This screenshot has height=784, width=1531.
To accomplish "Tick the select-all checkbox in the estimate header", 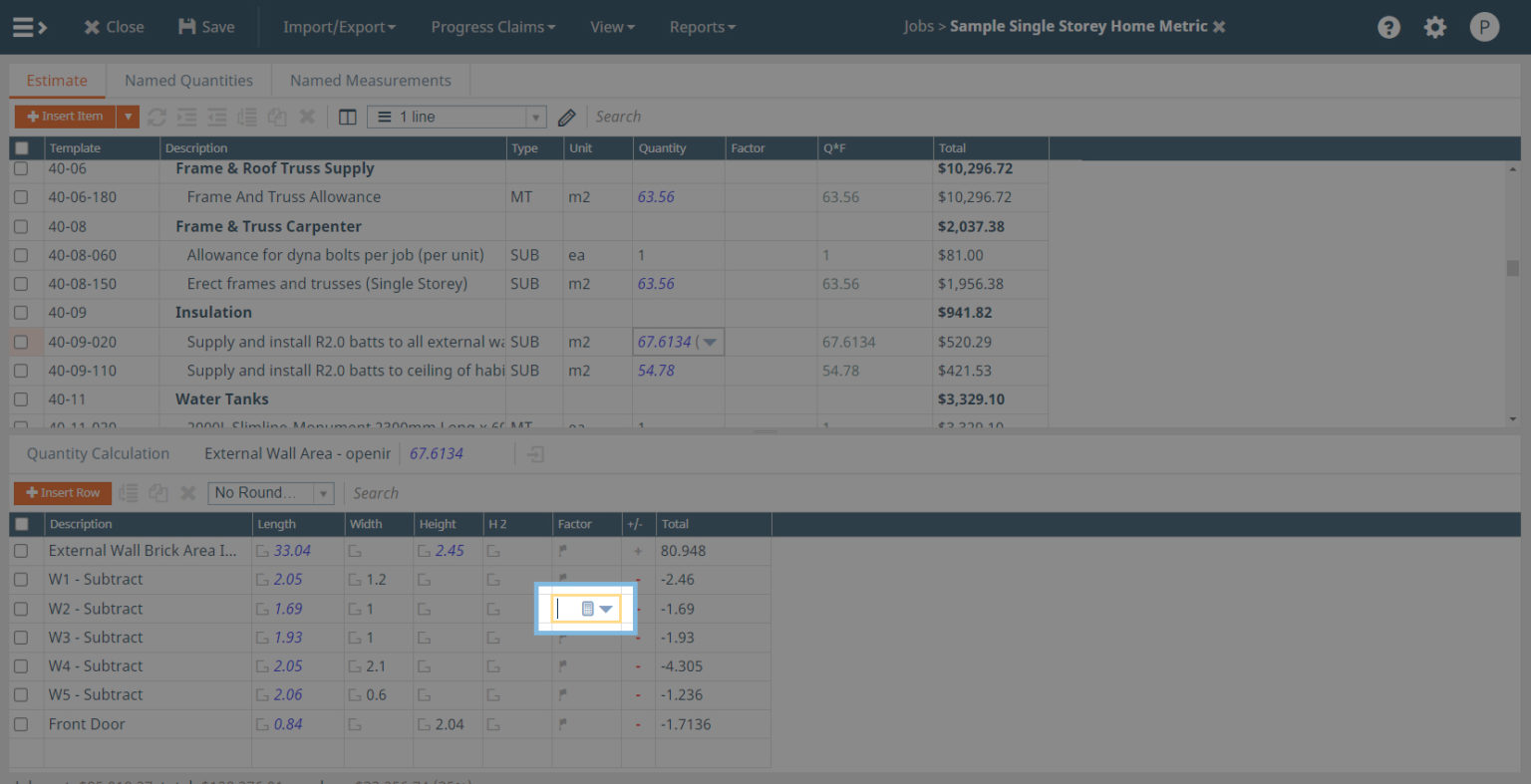I will point(22,147).
